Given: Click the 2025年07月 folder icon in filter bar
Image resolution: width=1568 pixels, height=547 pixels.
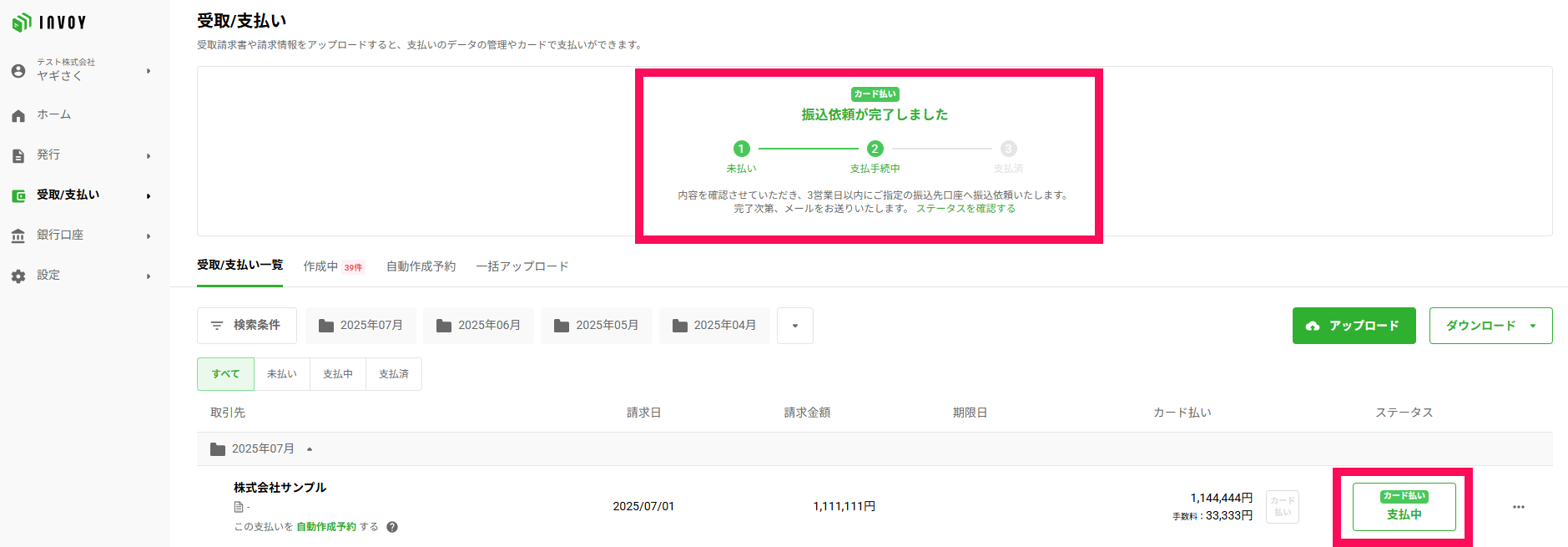Looking at the screenshot, I should click(x=326, y=326).
